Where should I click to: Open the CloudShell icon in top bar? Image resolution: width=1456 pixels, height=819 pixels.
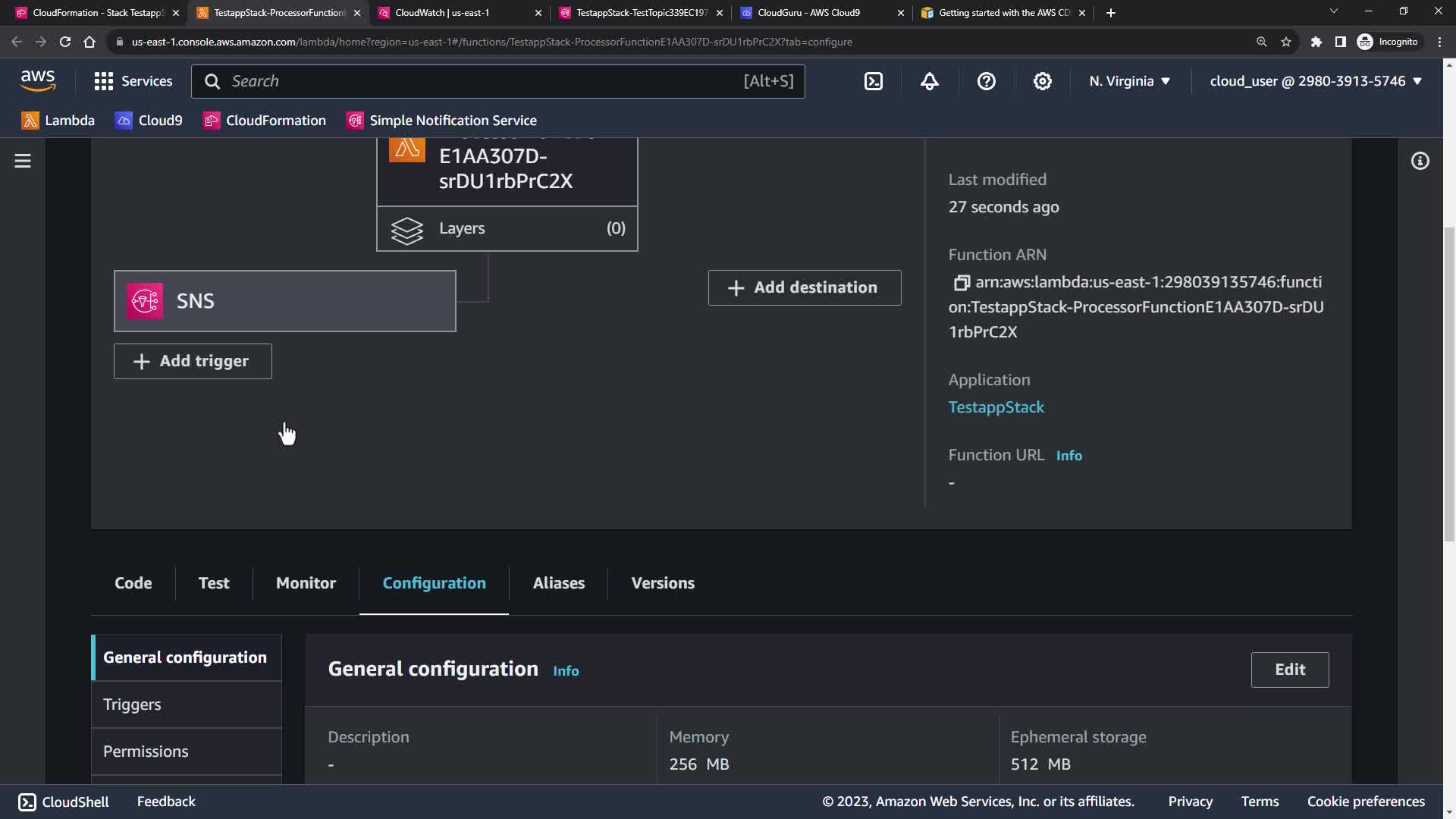[874, 81]
